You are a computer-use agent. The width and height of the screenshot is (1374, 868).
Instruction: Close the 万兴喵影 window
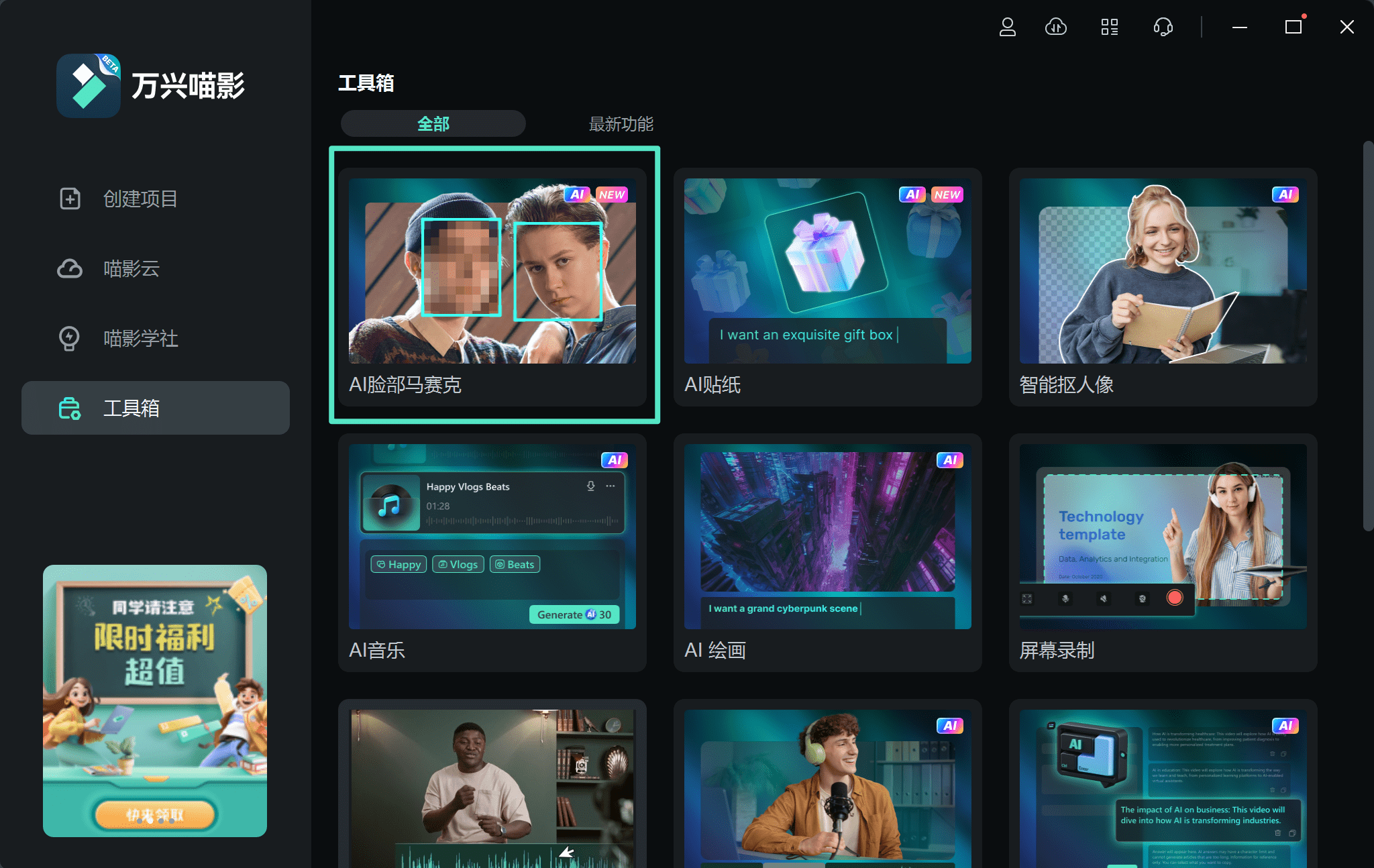click(x=1347, y=27)
